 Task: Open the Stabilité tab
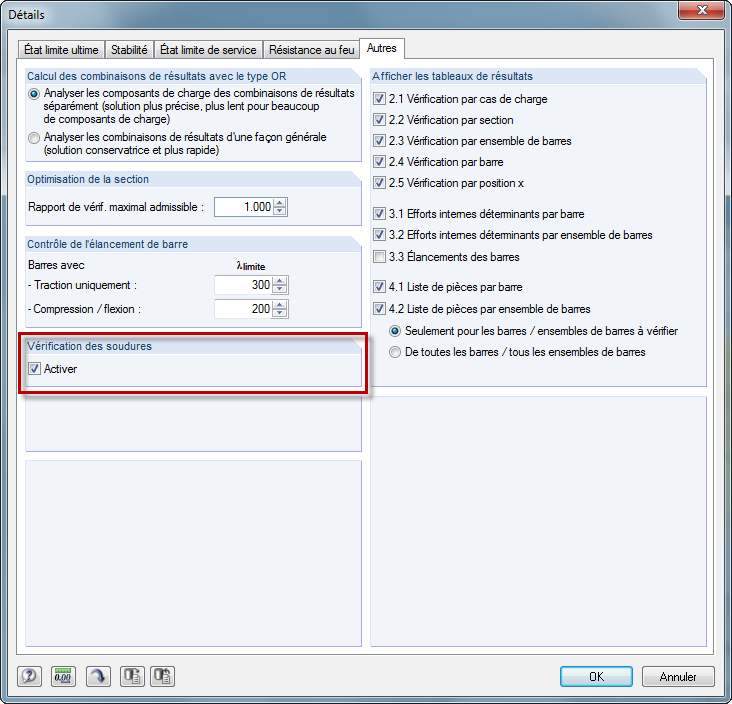[129, 50]
